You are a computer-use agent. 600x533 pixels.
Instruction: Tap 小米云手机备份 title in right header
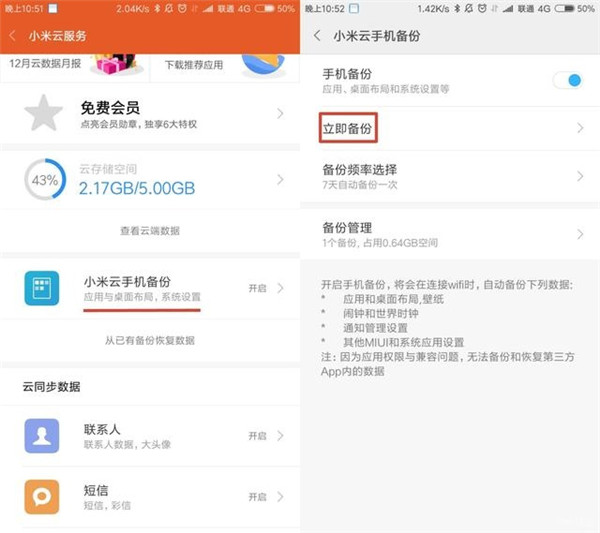coord(377,36)
